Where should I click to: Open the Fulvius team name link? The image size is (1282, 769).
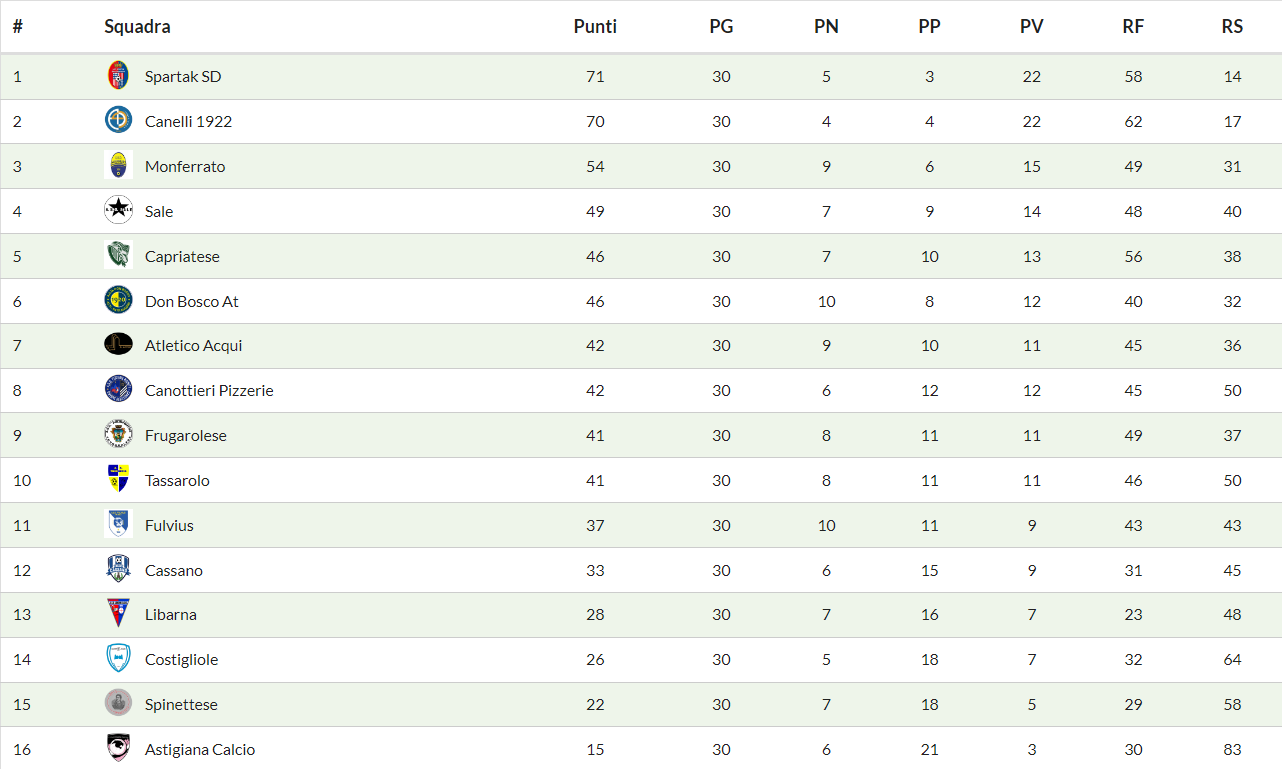(x=169, y=525)
